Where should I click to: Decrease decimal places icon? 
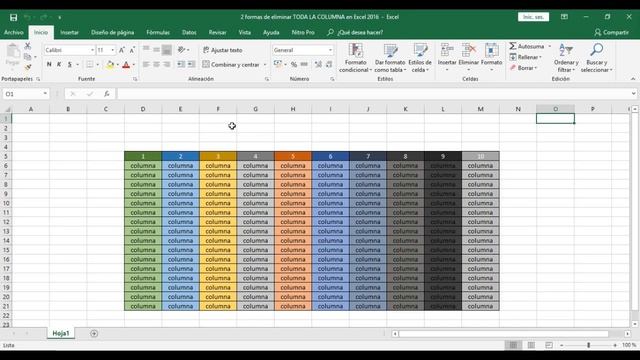click(329, 64)
